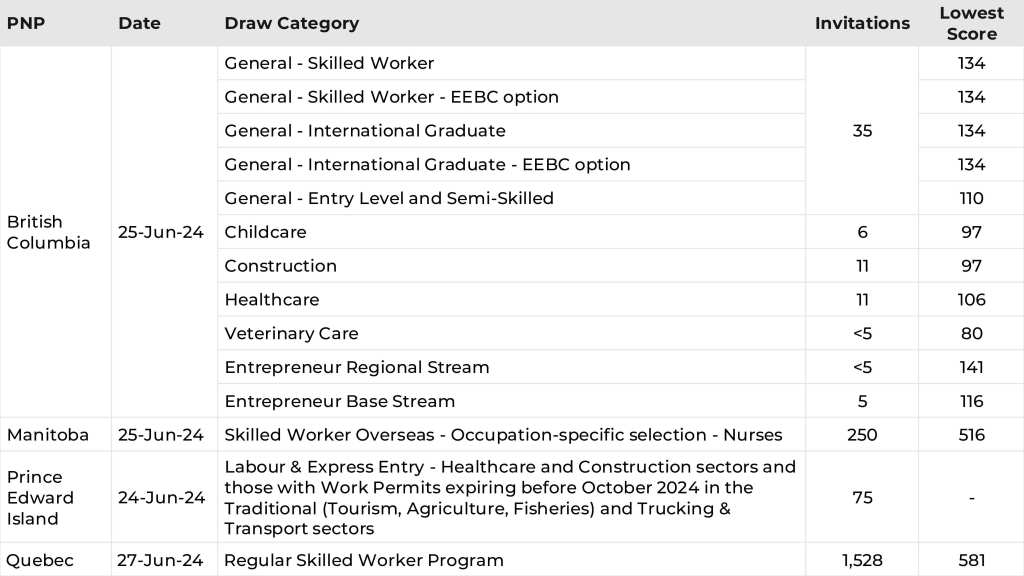Click the 250 invitations cell for Manitoba
This screenshot has height=576, width=1024.
pyautogui.click(x=862, y=435)
